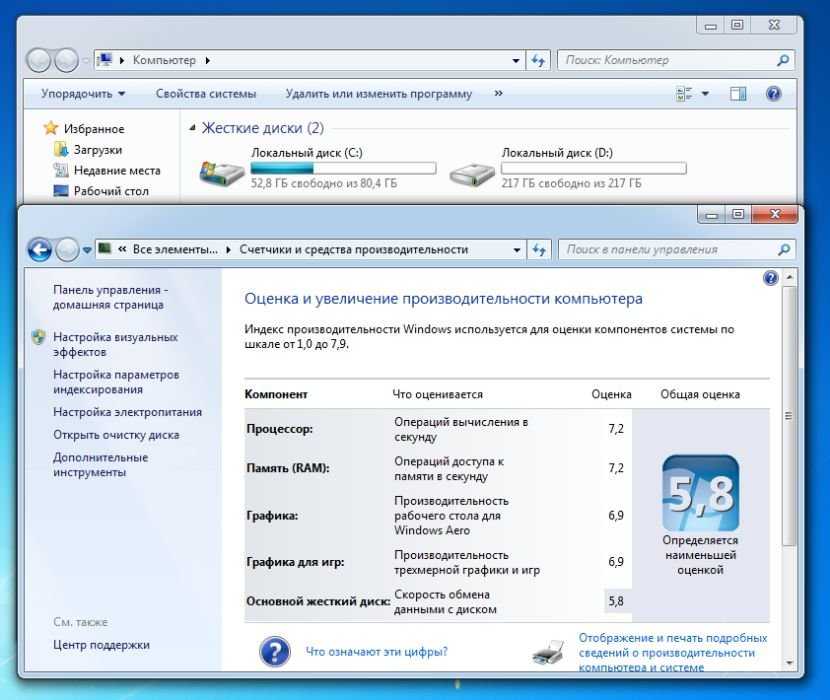830x700 pixels.
Task: Click the Память (RAM) row label
Action: pyautogui.click(x=288, y=468)
